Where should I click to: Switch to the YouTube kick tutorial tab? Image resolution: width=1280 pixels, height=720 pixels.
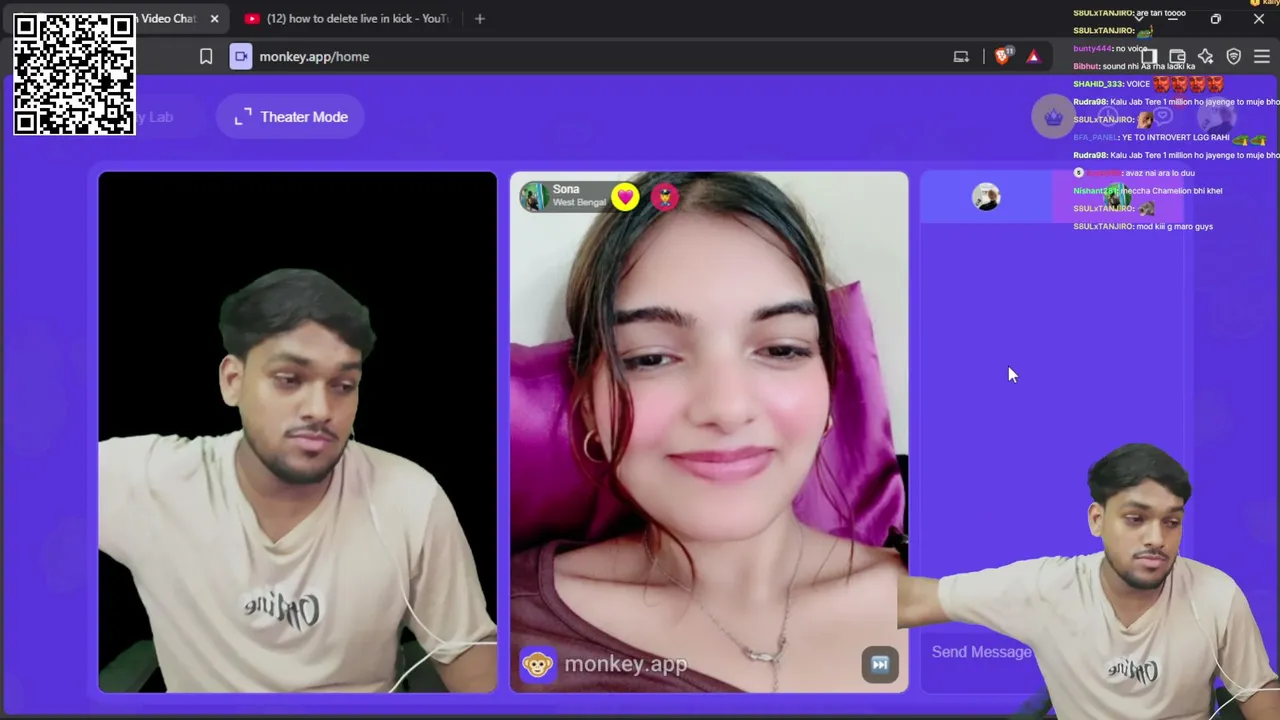pyautogui.click(x=347, y=18)
